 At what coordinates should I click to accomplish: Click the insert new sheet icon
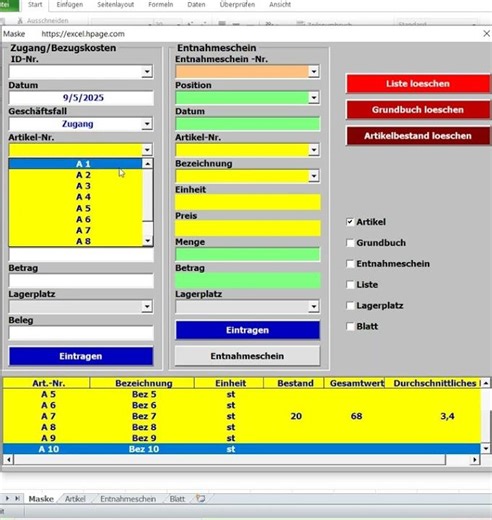click(x=200, y=499)
